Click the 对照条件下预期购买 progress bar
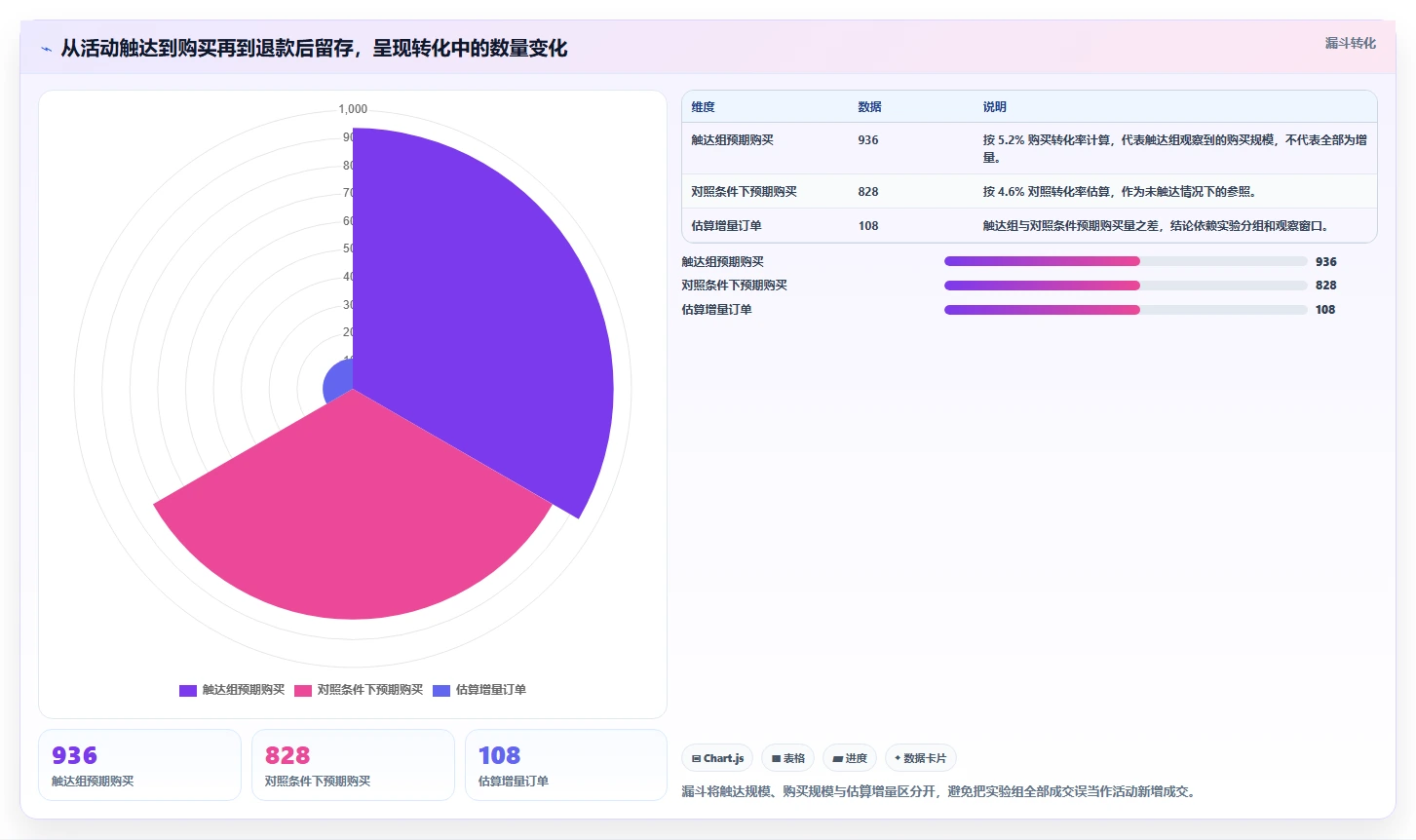 (1126, 286)
